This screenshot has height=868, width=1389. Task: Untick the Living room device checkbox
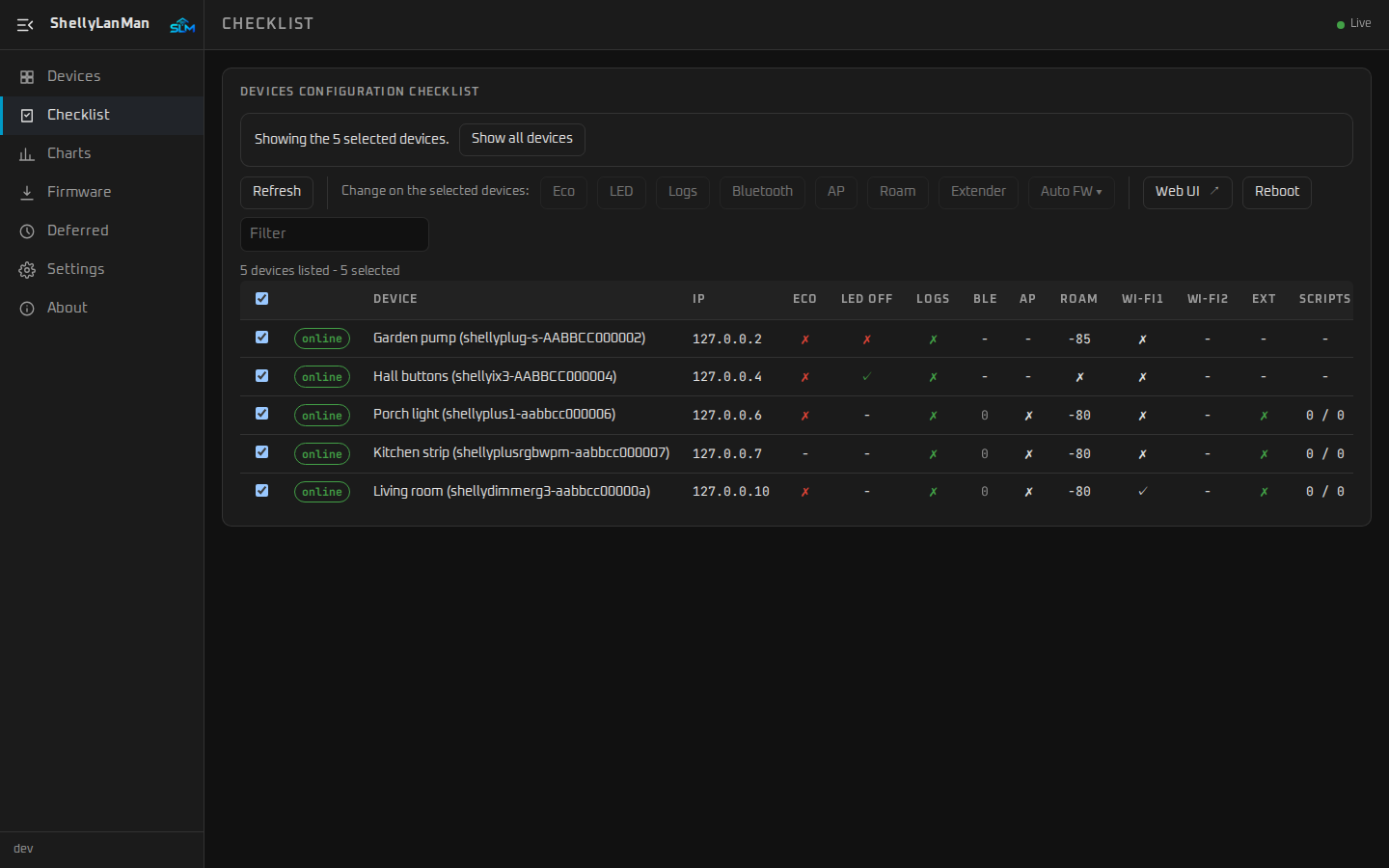point(261,491)
